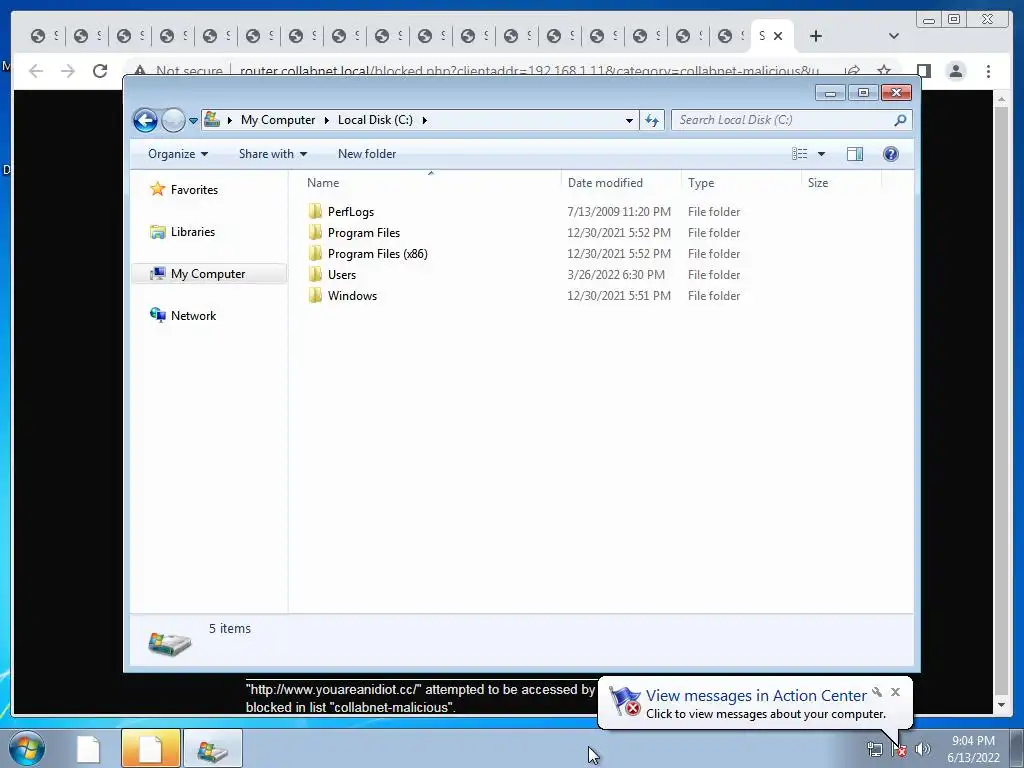
Task: Close the Action Center notification balloon
Action: pos(895,692)
